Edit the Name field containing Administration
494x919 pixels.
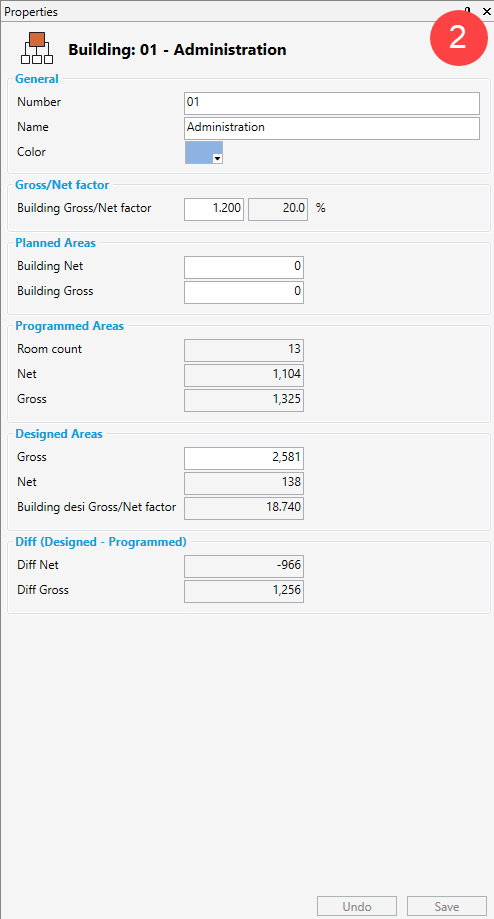(332, 128)
